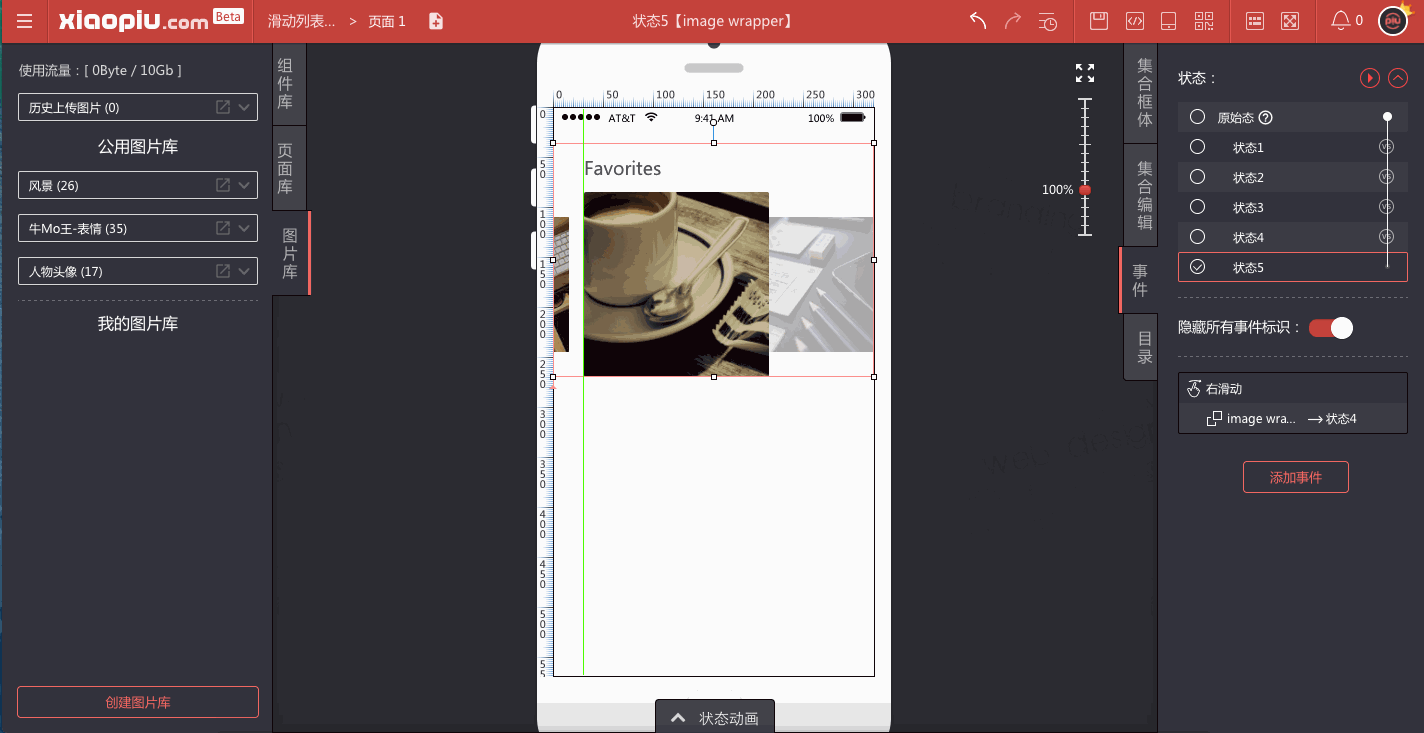Image resolution: width=1424 pixels, height=733 pixels.
Task: Switch to the 页面库 tab
Action: [288, 168]
